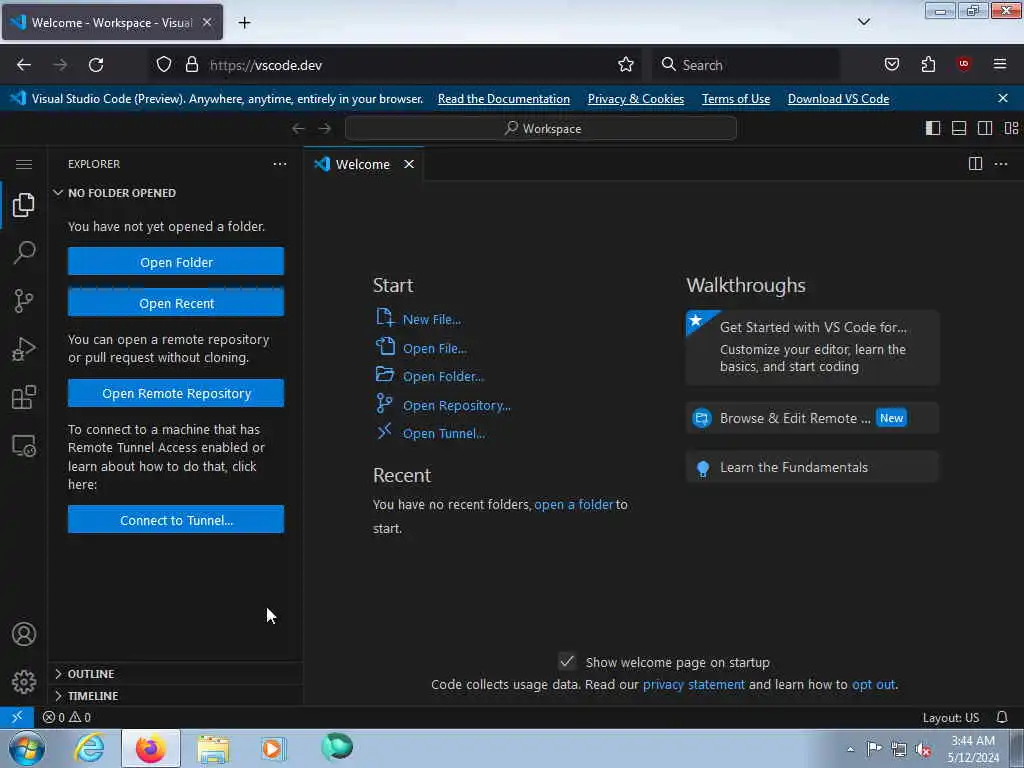Open the Search view in activity bar

point(24,253)
